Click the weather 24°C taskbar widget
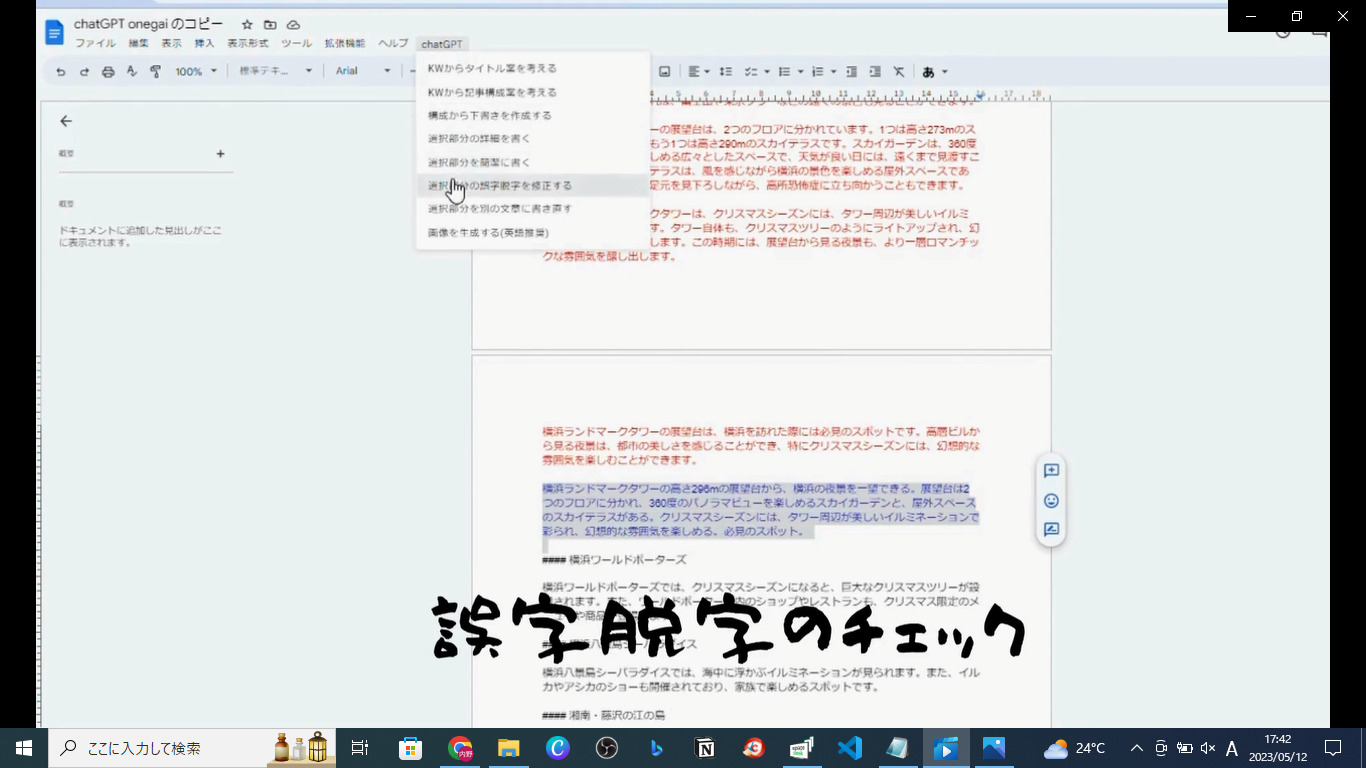Viewport: 1366px width, 768px height. click(1075, 748)
